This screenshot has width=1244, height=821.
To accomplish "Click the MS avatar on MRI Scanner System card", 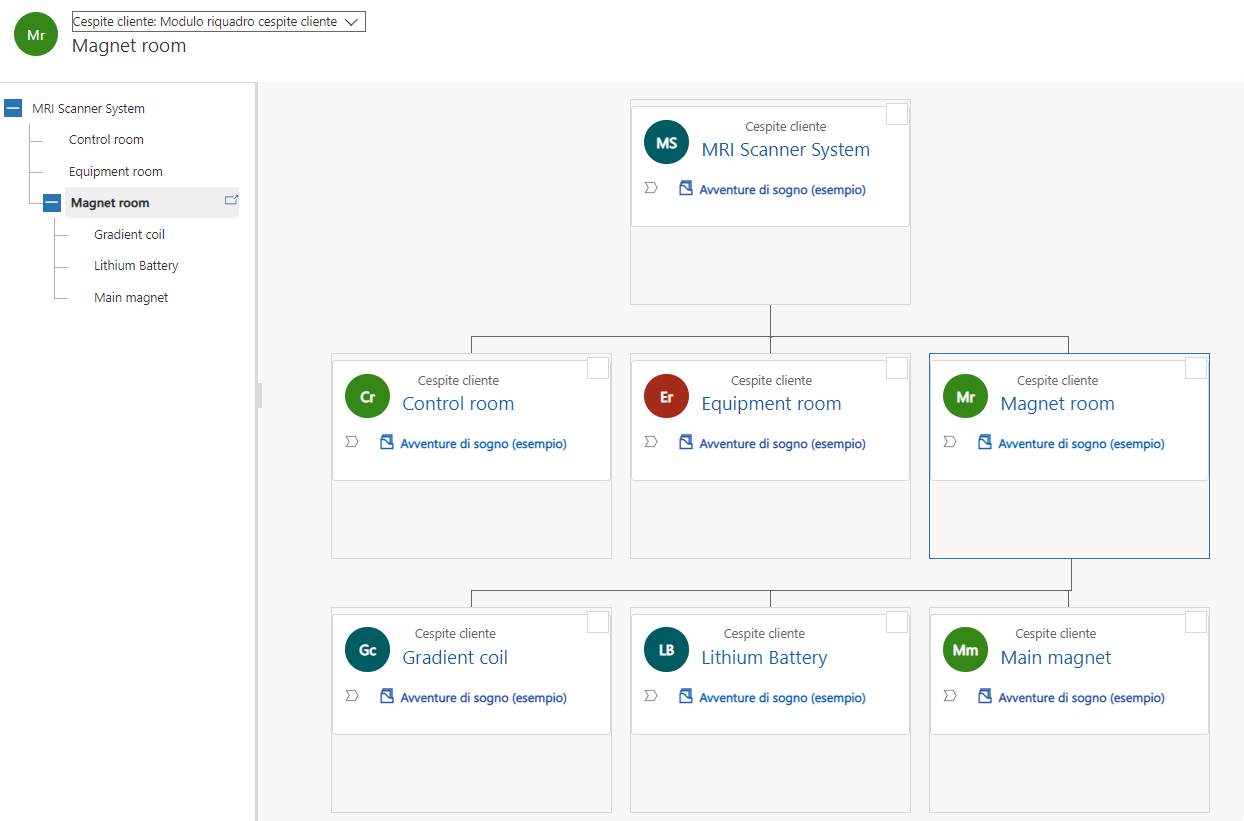I will click(x=667, y=143).
